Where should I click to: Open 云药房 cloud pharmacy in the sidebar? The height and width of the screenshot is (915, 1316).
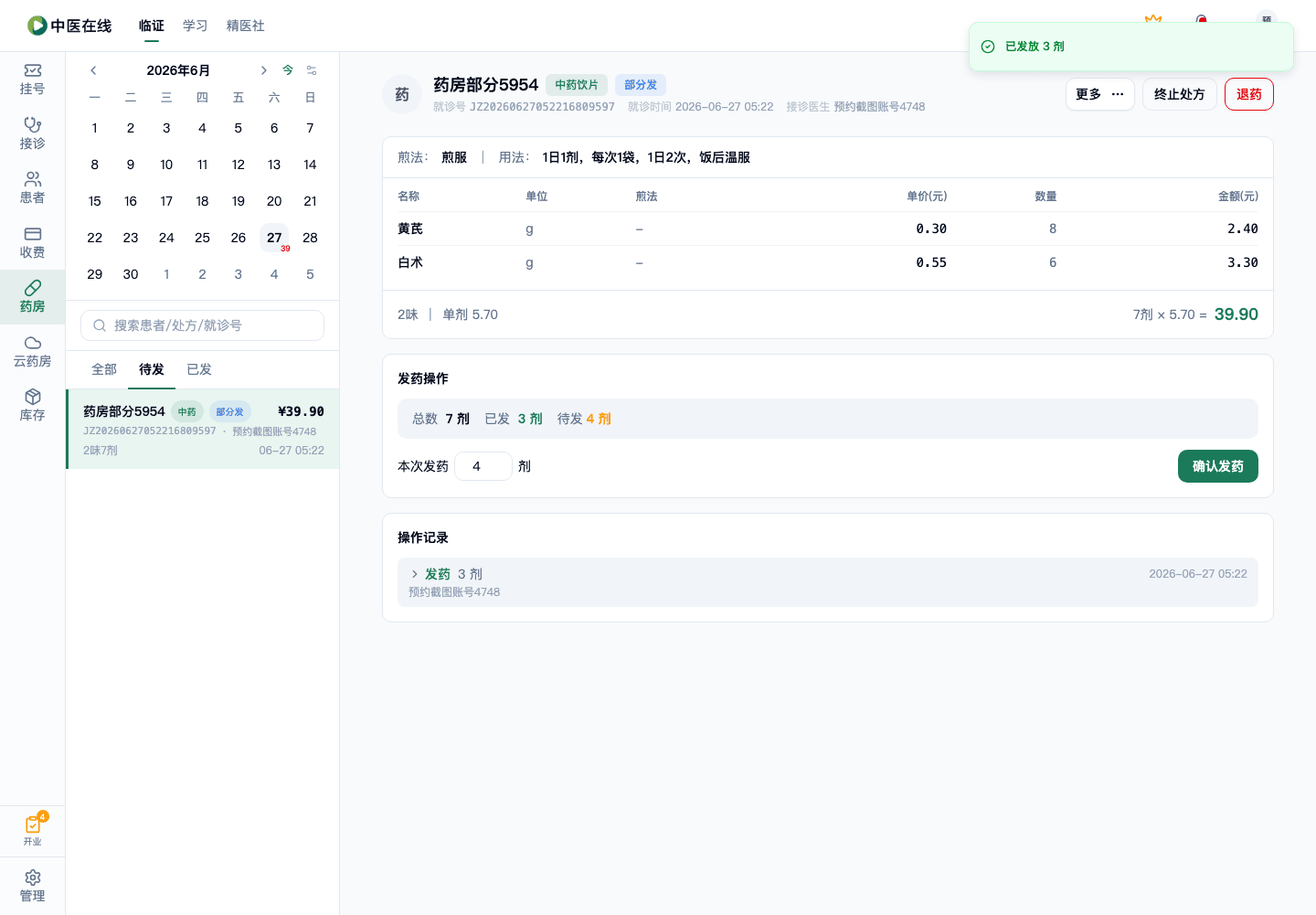32,351
